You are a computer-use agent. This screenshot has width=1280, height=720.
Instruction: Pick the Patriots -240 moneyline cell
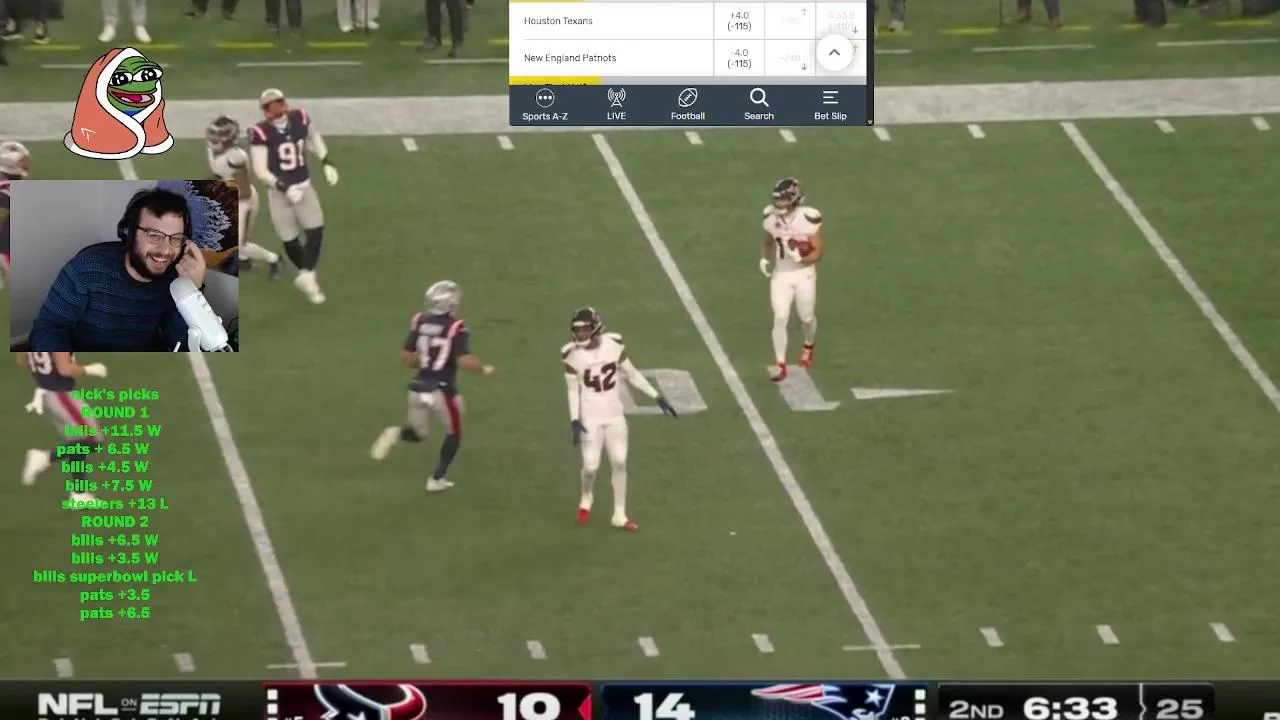tap(790, 58)
